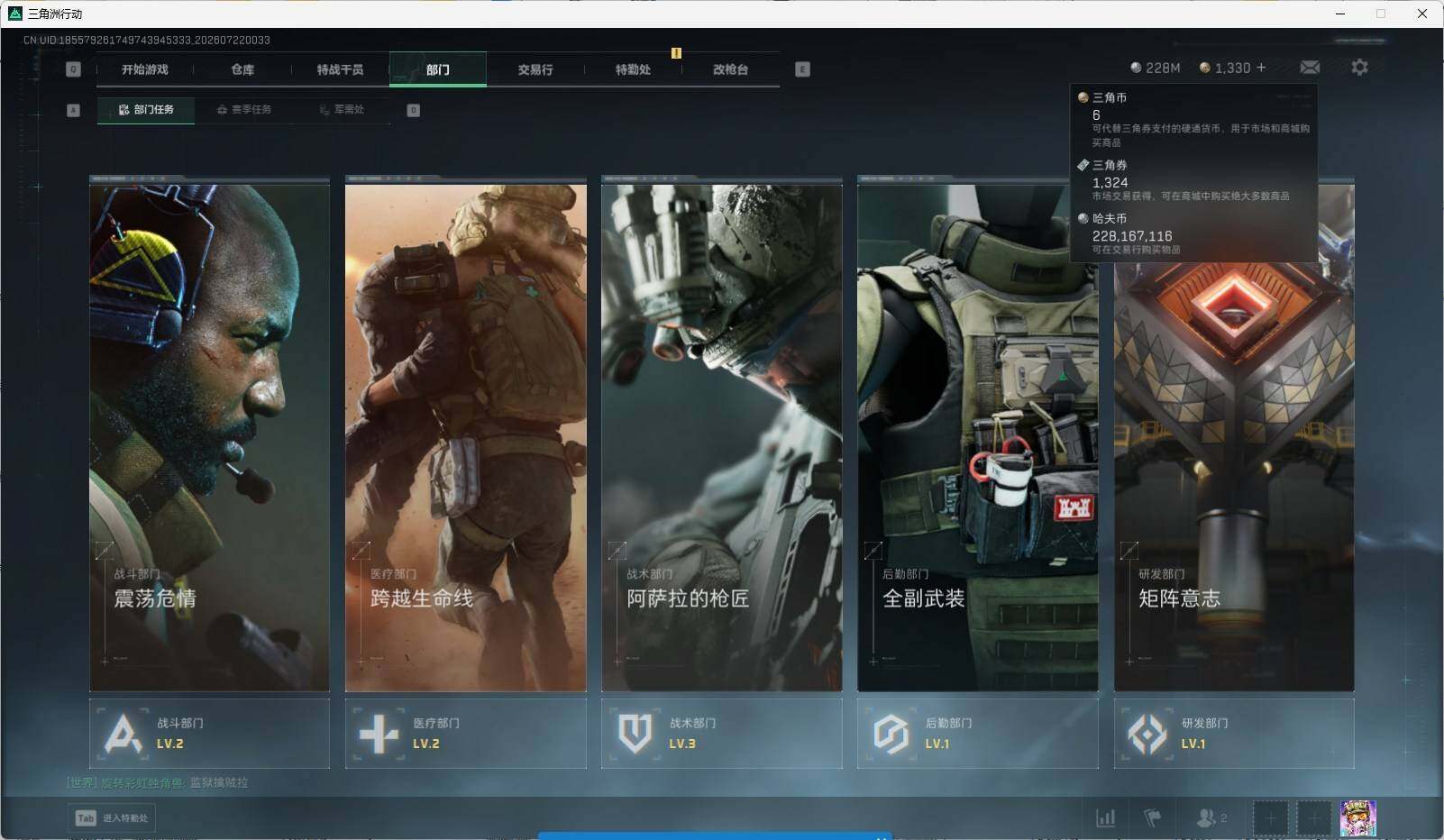Click the D key hint icon
Image resolution: width=1444 pixels, height=840 pixels.
pos(414,110)
